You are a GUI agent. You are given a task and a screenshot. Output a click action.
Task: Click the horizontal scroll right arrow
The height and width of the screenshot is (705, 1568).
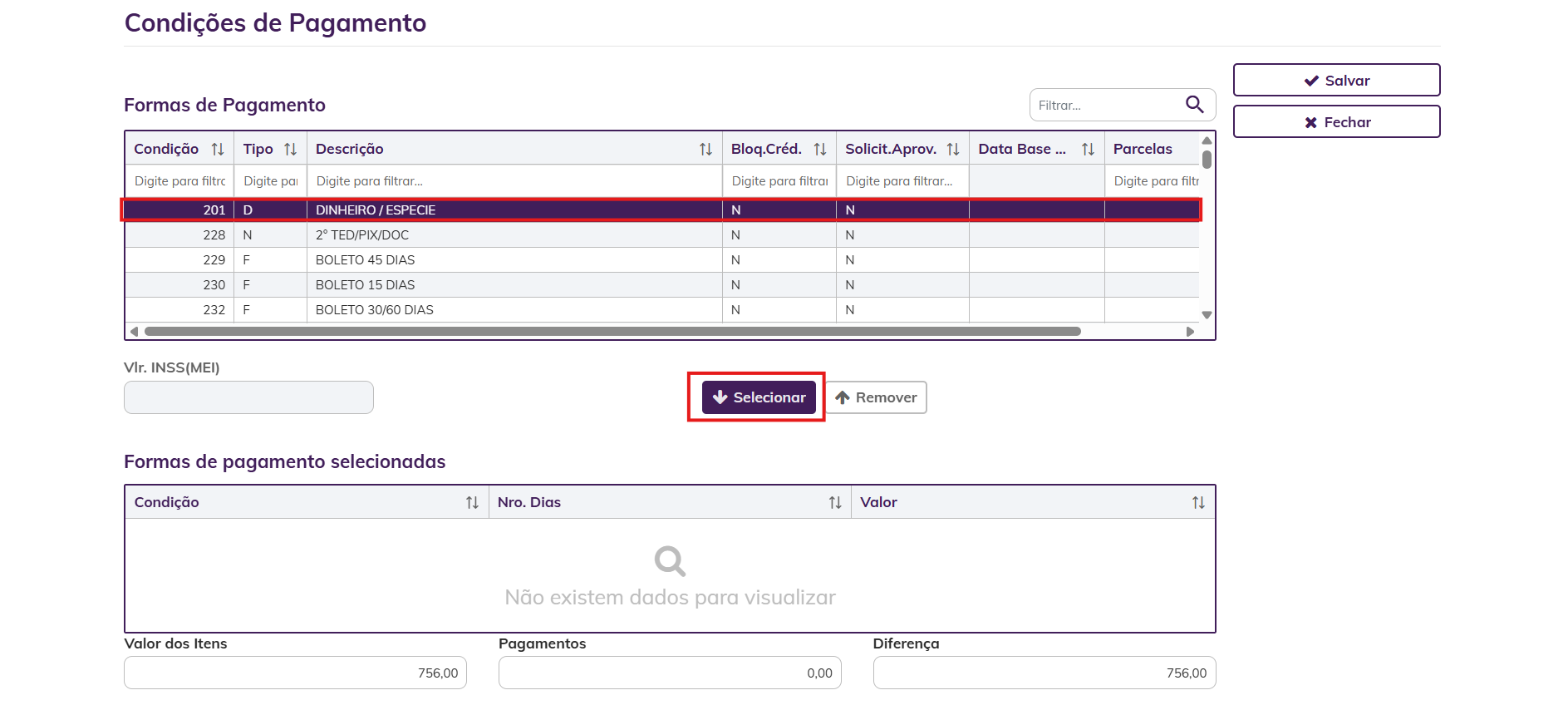1190,332
